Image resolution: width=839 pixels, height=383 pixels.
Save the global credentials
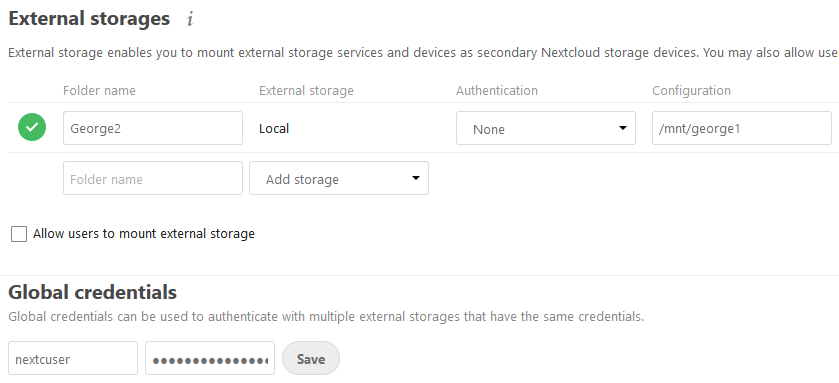311,358
